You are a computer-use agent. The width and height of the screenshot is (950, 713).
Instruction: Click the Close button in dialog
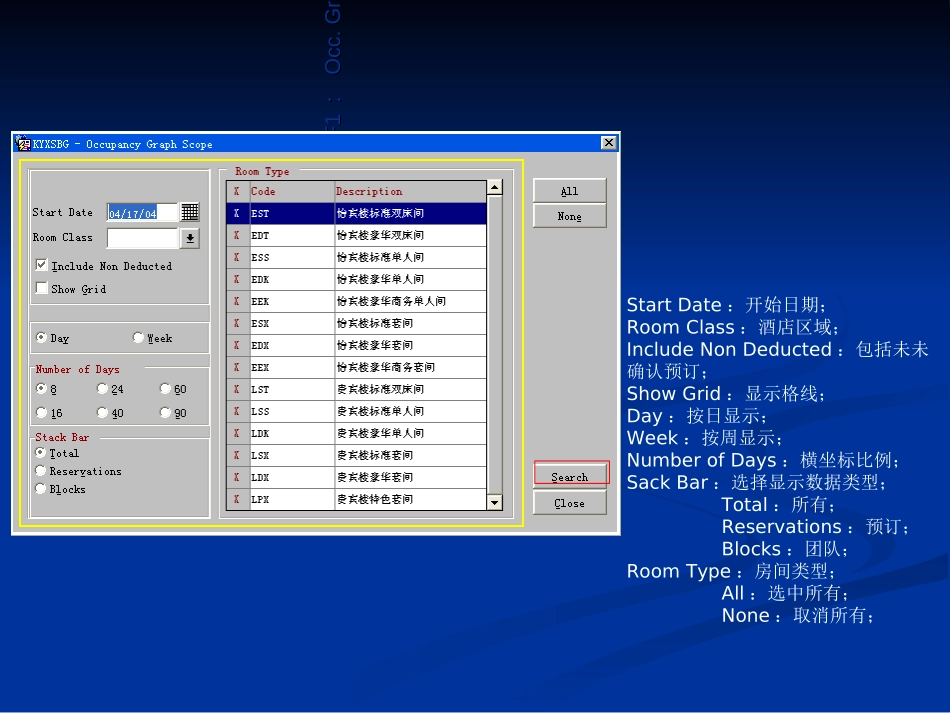coord(570,503)
